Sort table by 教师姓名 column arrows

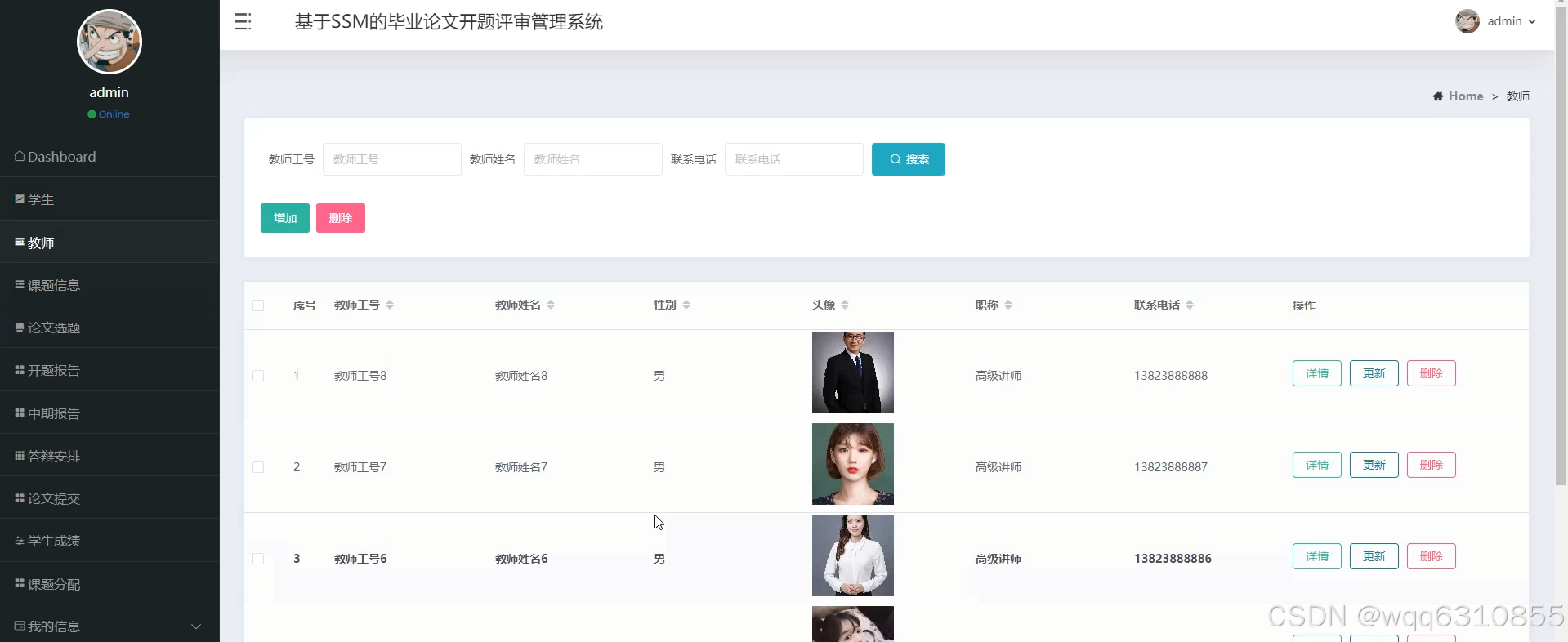pyautogui.click(x=551, y=305)
